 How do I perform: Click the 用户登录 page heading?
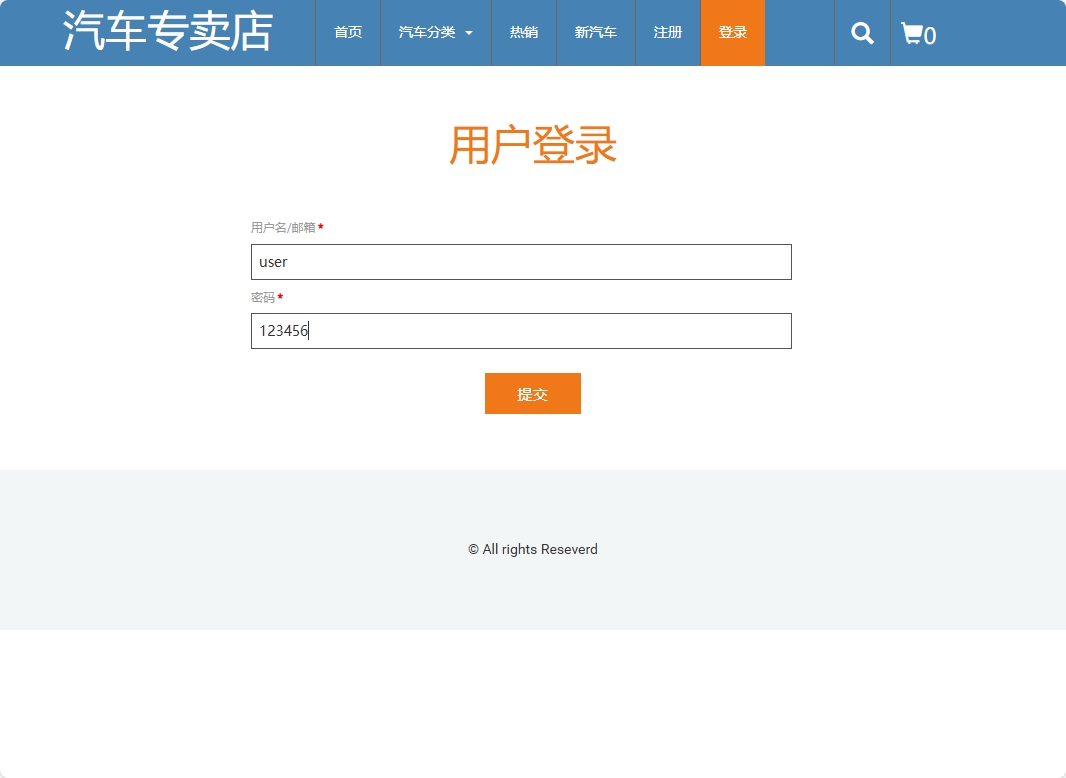[533, 145]
